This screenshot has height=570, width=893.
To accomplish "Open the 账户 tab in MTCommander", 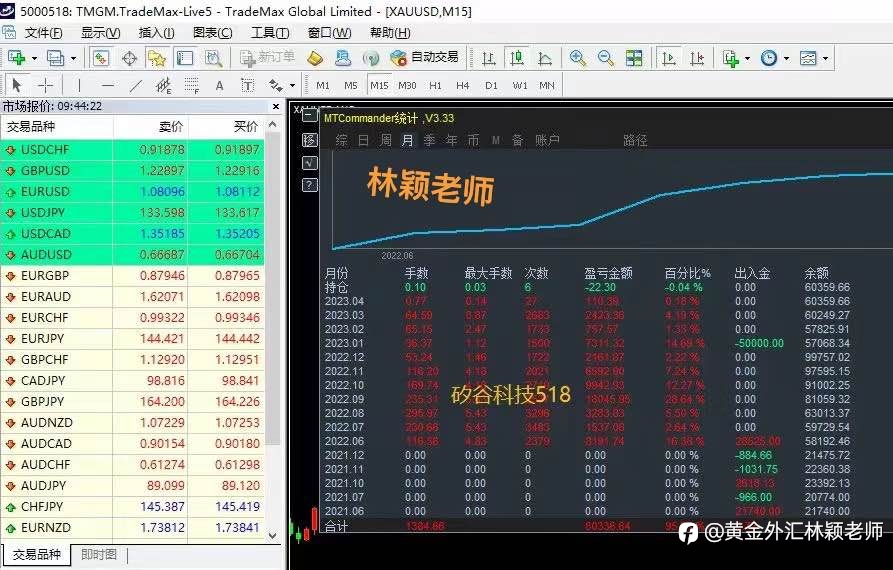I will click(547, 140).
